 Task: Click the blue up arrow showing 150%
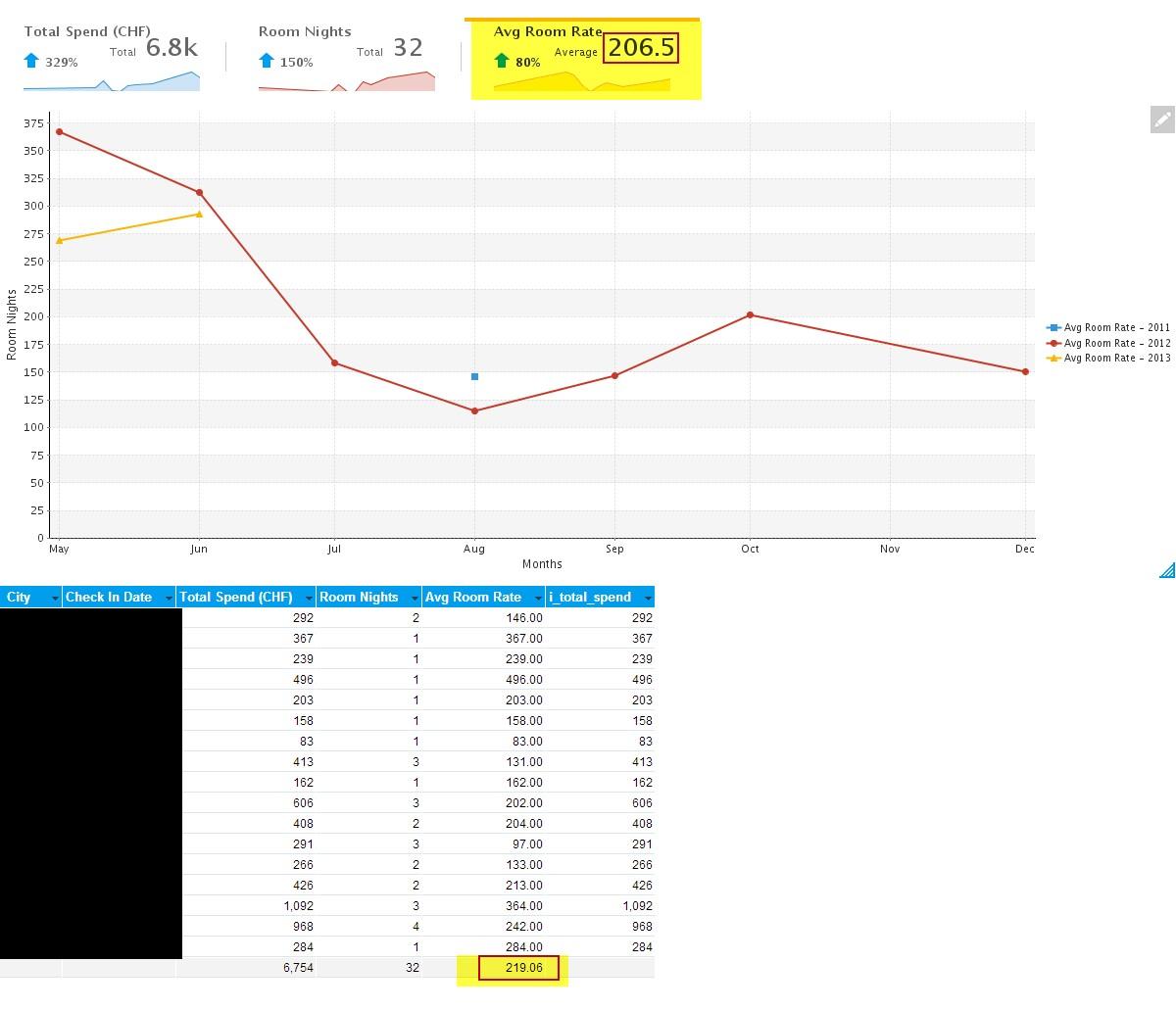[x=267, y=61]
